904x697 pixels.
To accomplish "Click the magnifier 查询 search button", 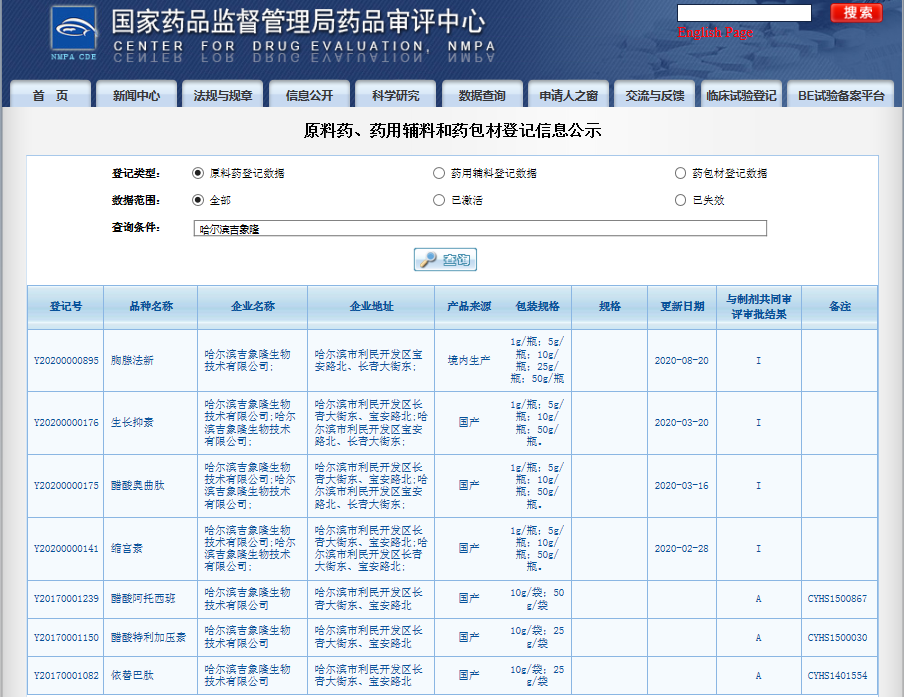I will coord(445,260).
